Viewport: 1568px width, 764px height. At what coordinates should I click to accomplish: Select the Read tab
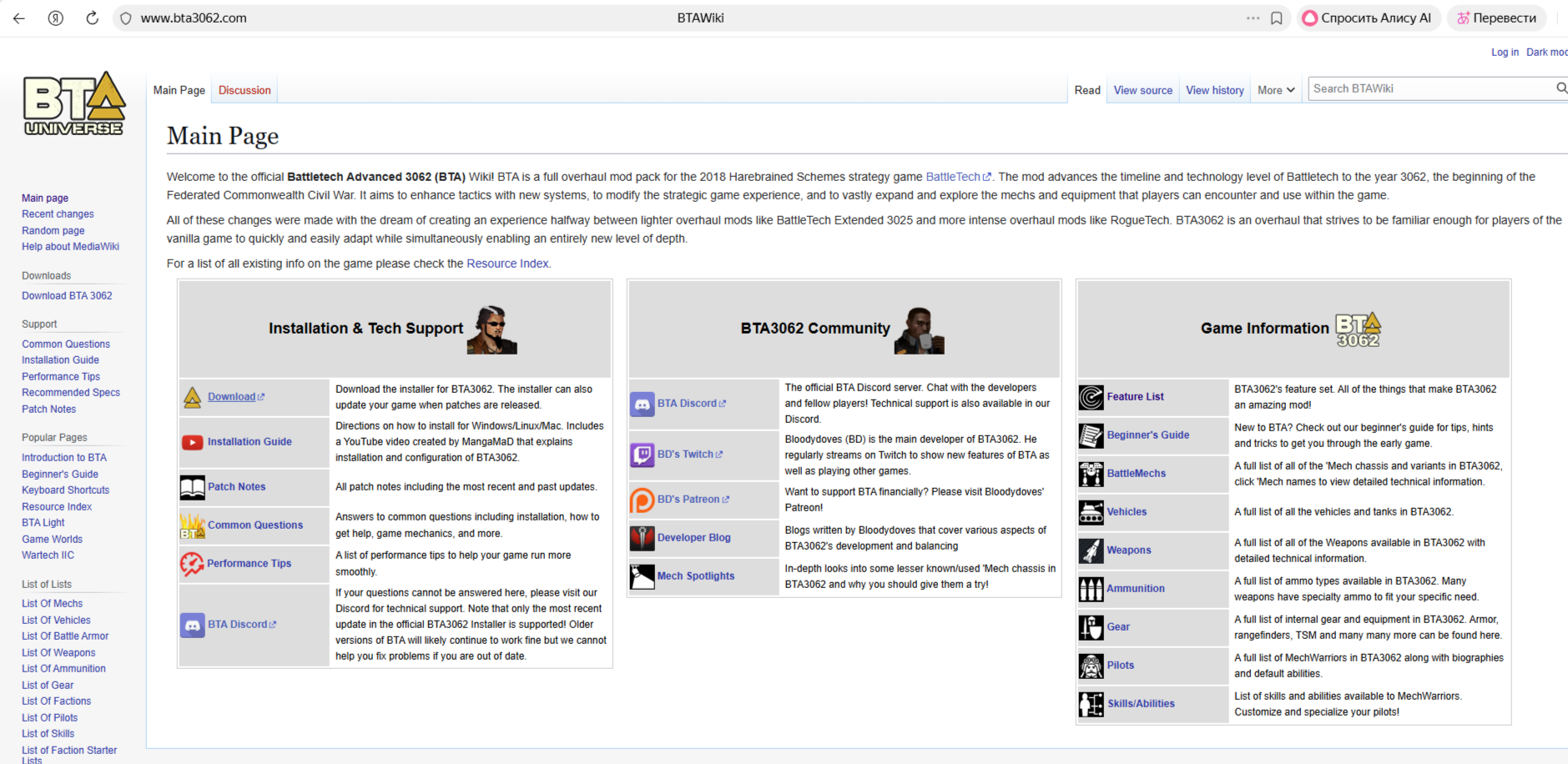1087,90
